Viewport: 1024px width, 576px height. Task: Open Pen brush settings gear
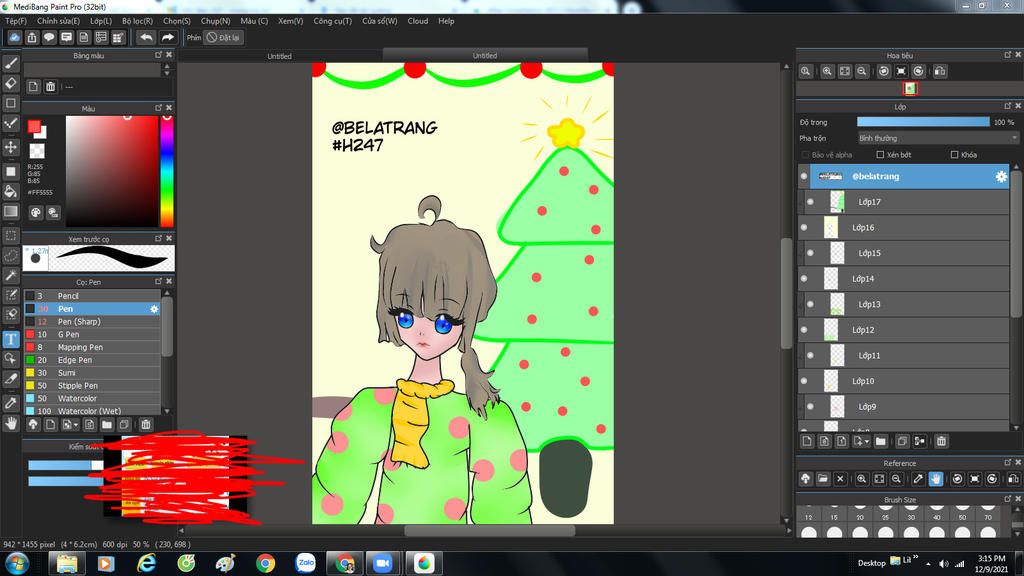pos(154,309)
